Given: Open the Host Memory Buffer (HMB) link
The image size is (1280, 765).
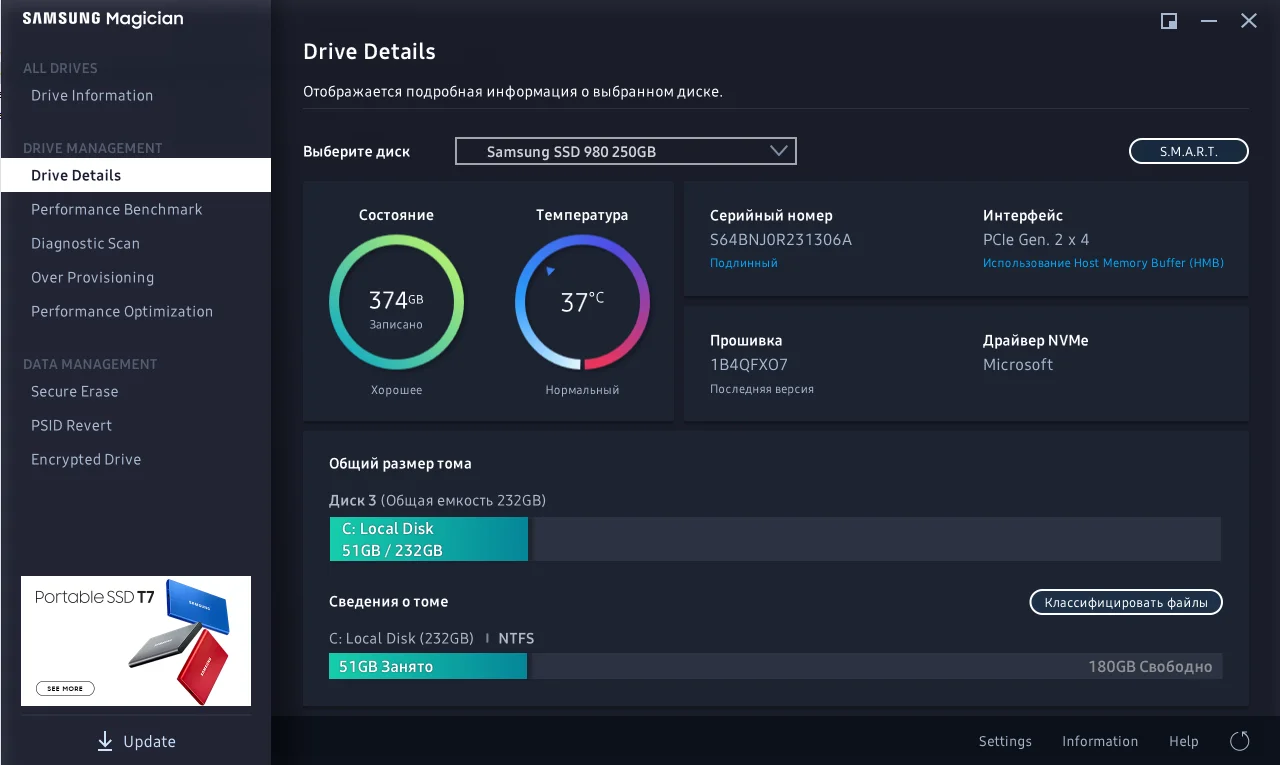Looking at the screenshot, I should (1103, 263).
